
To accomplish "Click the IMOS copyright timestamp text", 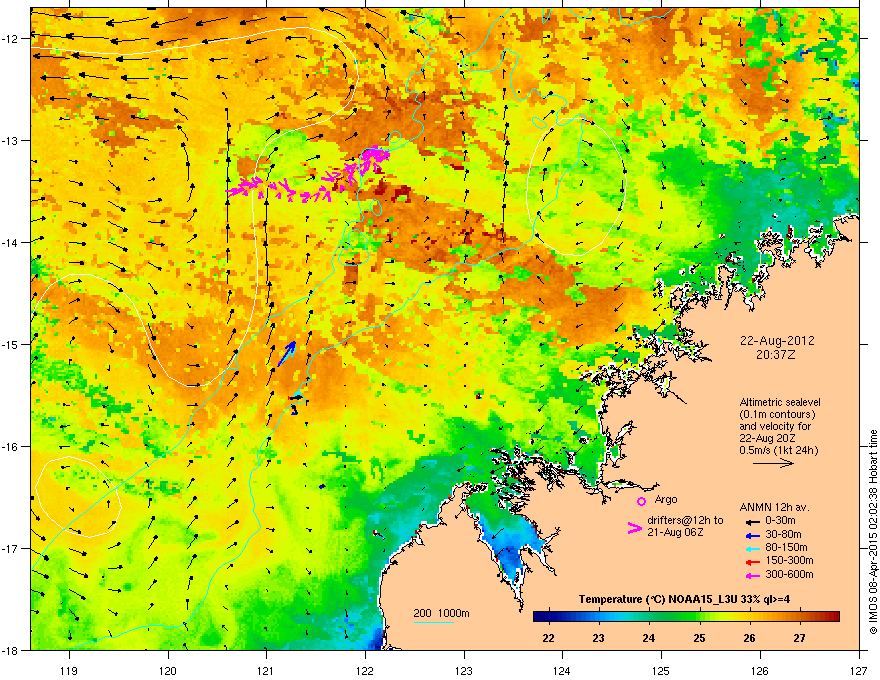I will 873,532.
